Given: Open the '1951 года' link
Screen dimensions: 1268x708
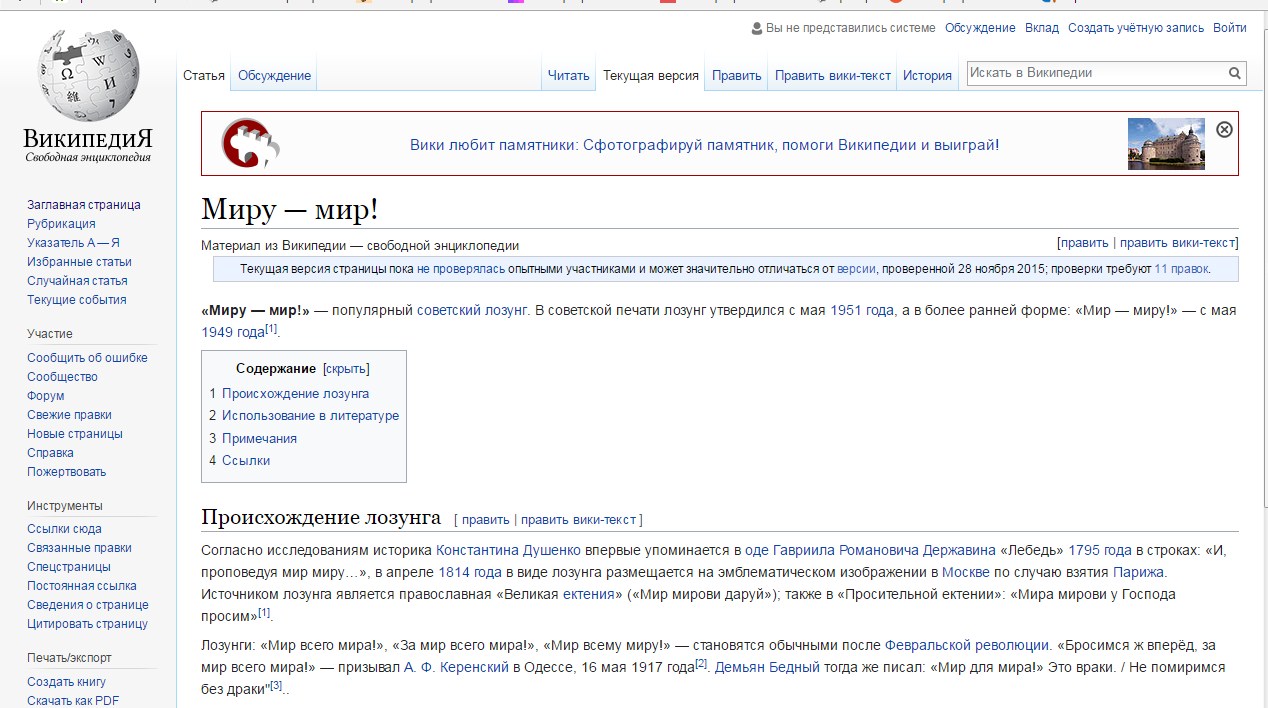Looking at the screenshot, I should point(862,311).
